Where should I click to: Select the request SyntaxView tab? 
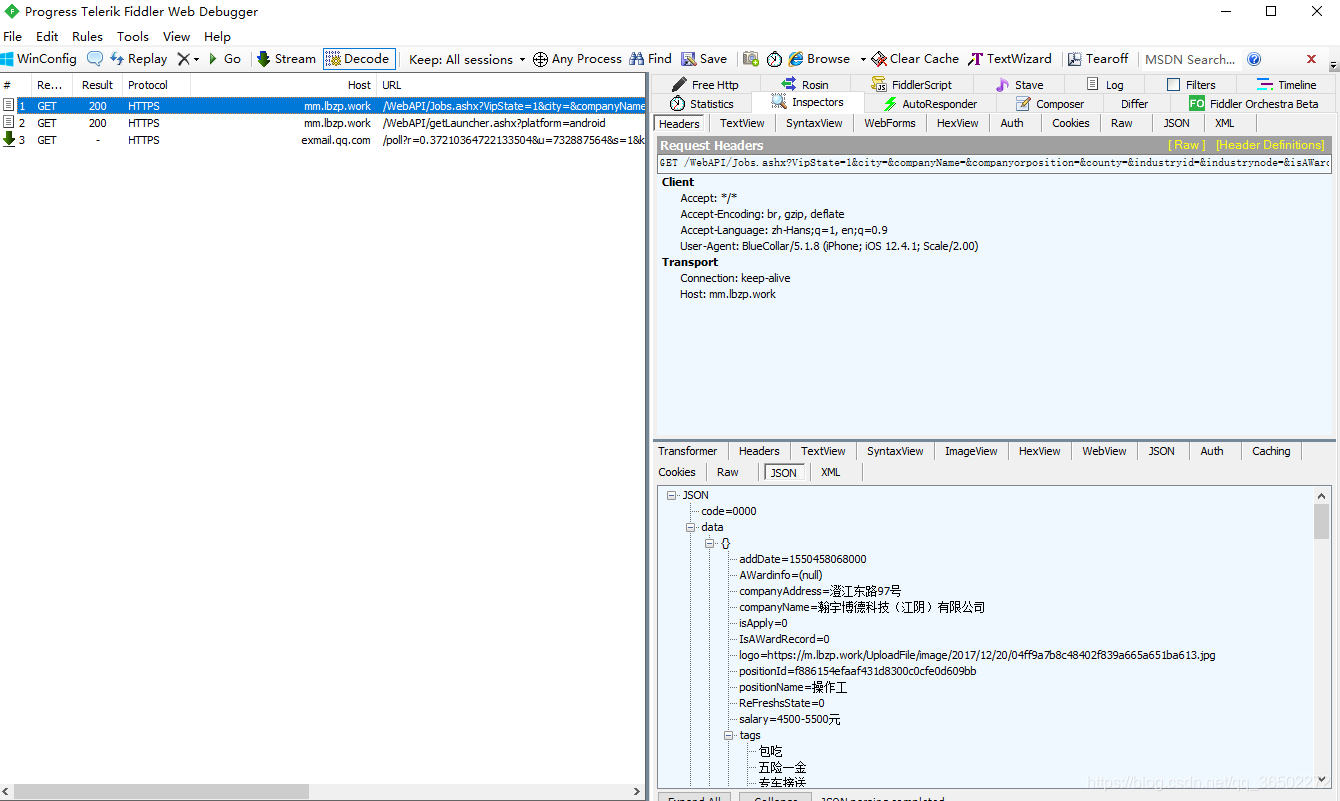[x=814, y=123]
